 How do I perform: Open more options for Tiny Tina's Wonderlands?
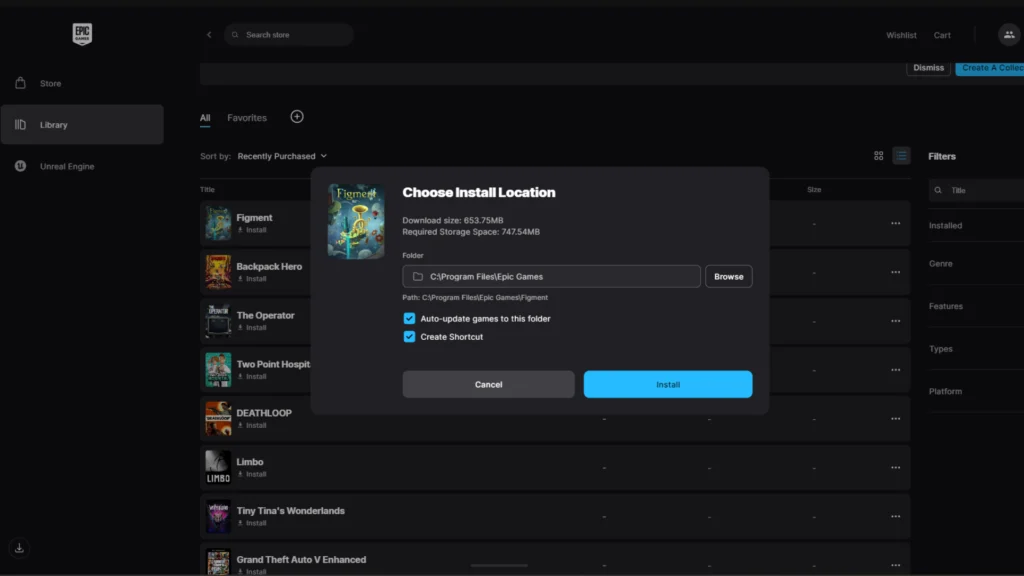pyautogui.click(x=895, y=517)
